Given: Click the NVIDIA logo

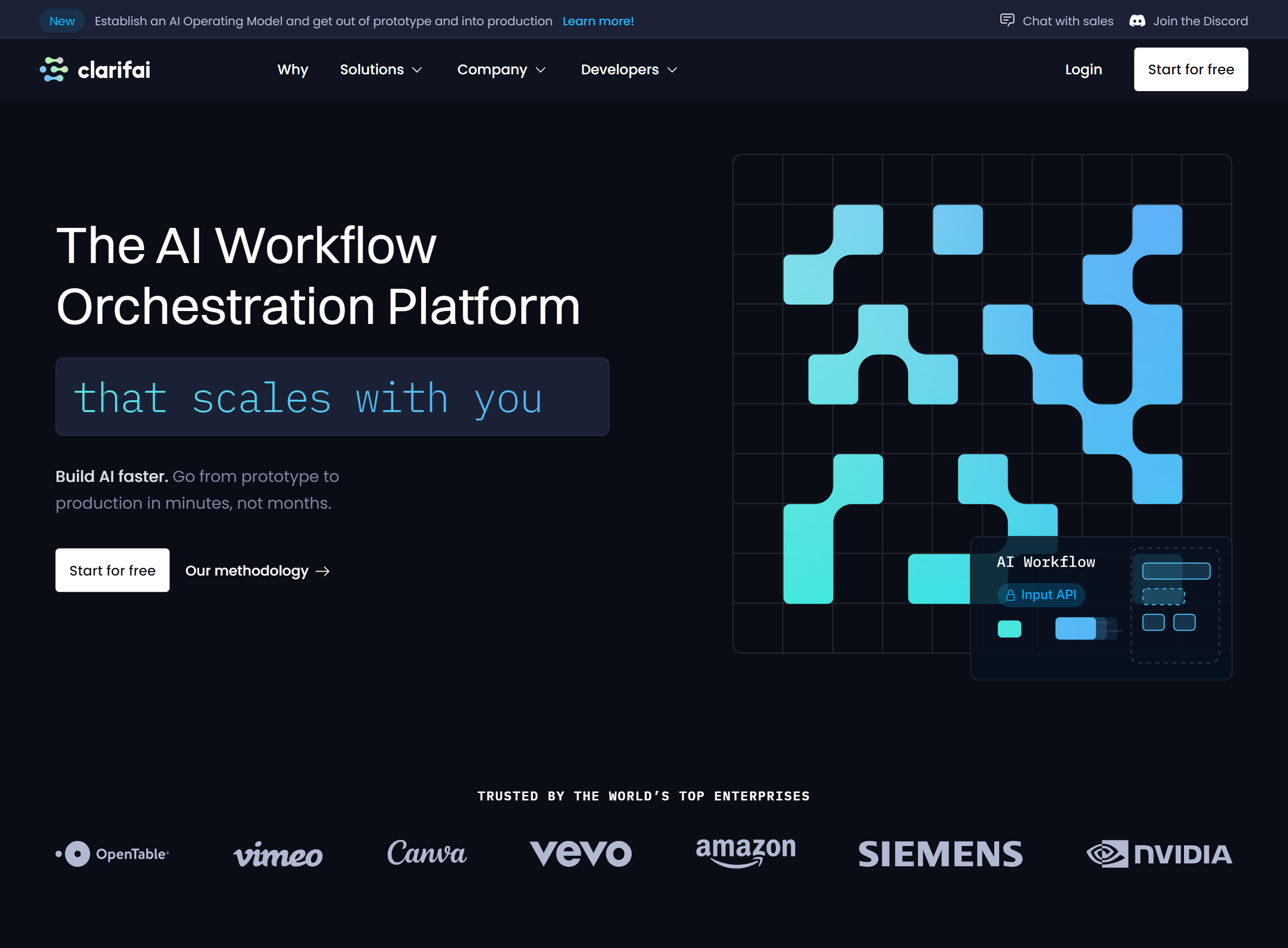Looking at the screenshot, I should click(1159, 854).
